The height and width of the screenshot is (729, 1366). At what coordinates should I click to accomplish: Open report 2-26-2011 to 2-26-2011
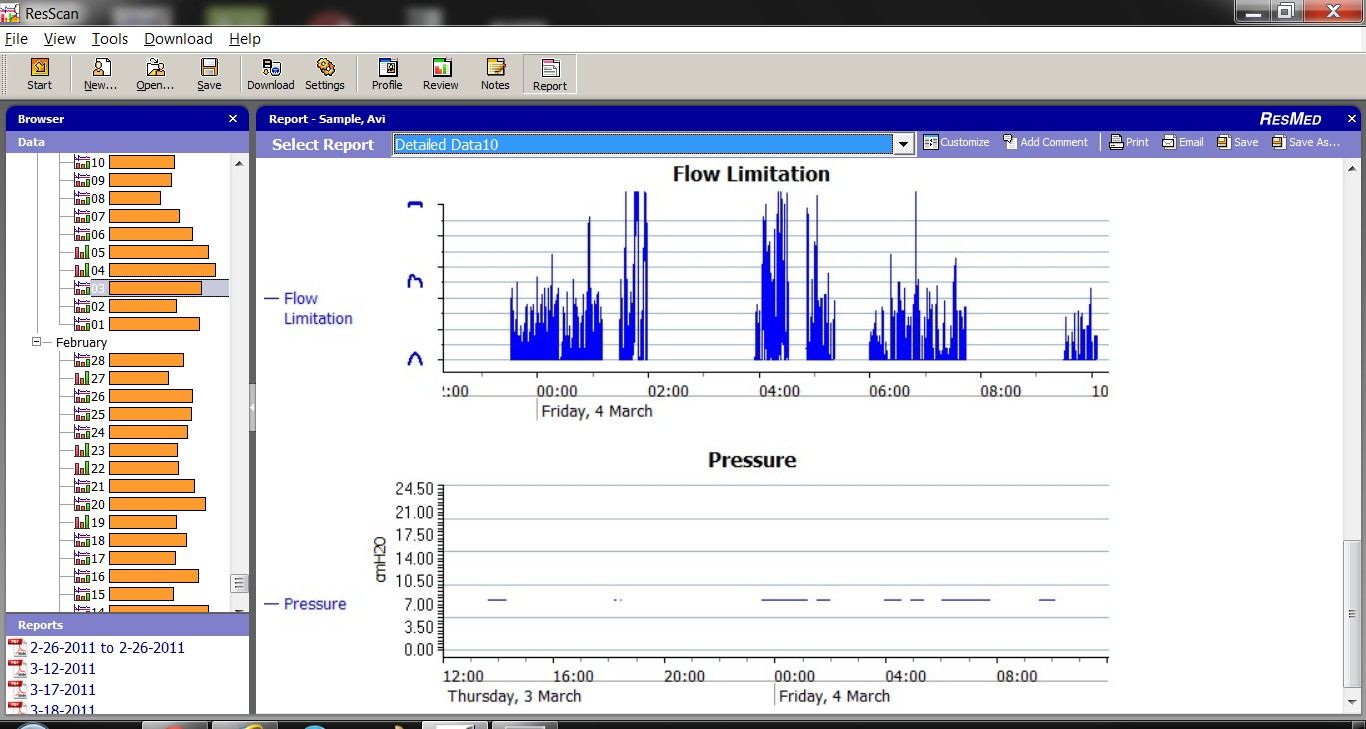click(97, 648)
